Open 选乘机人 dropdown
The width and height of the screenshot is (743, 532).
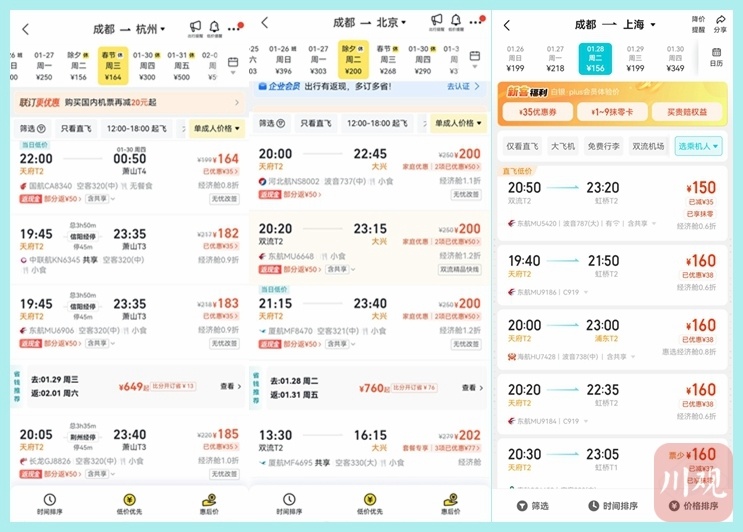(698, 146)
